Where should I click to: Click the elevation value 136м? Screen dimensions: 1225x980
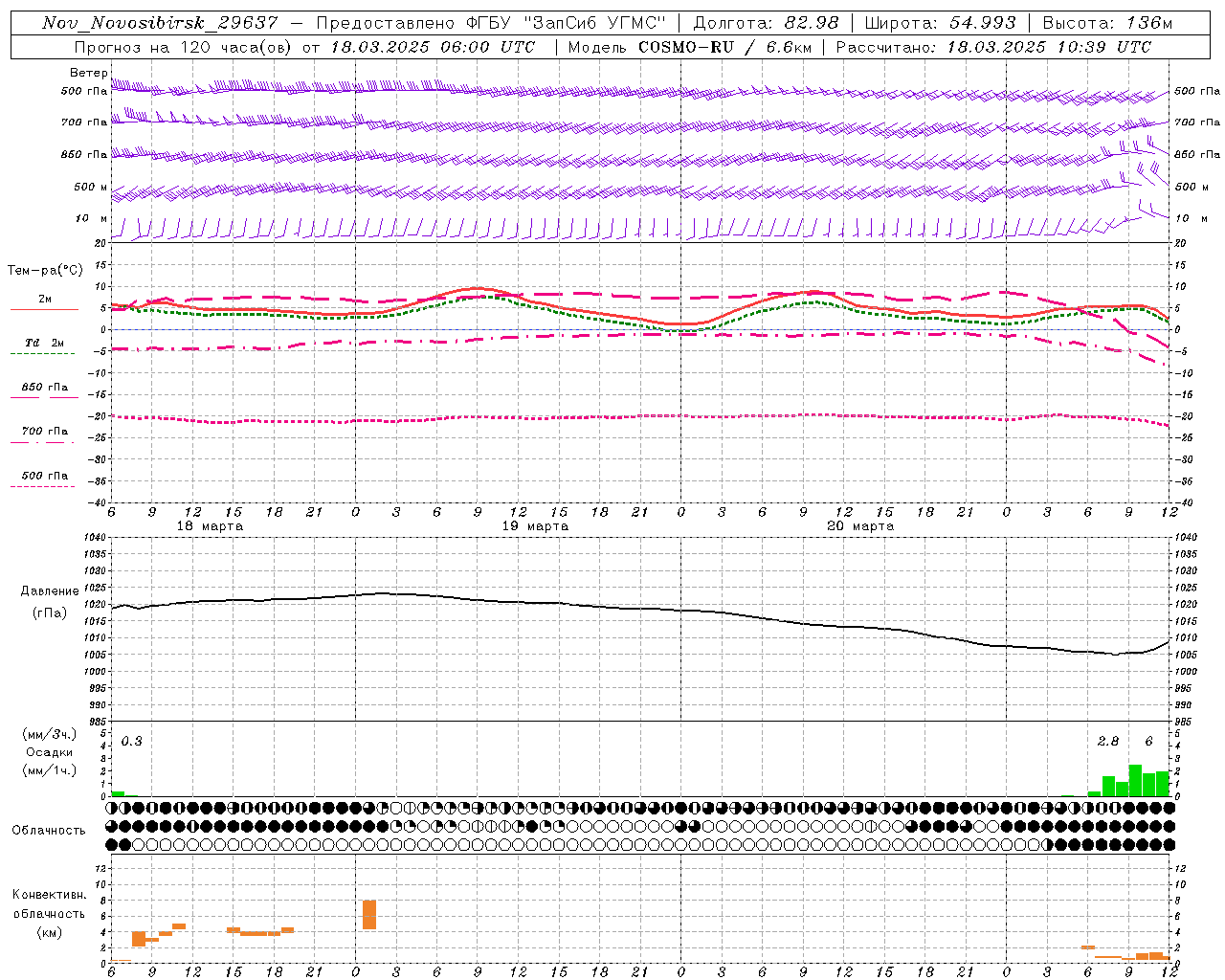pyautogui.click(x=1147, y=23)
